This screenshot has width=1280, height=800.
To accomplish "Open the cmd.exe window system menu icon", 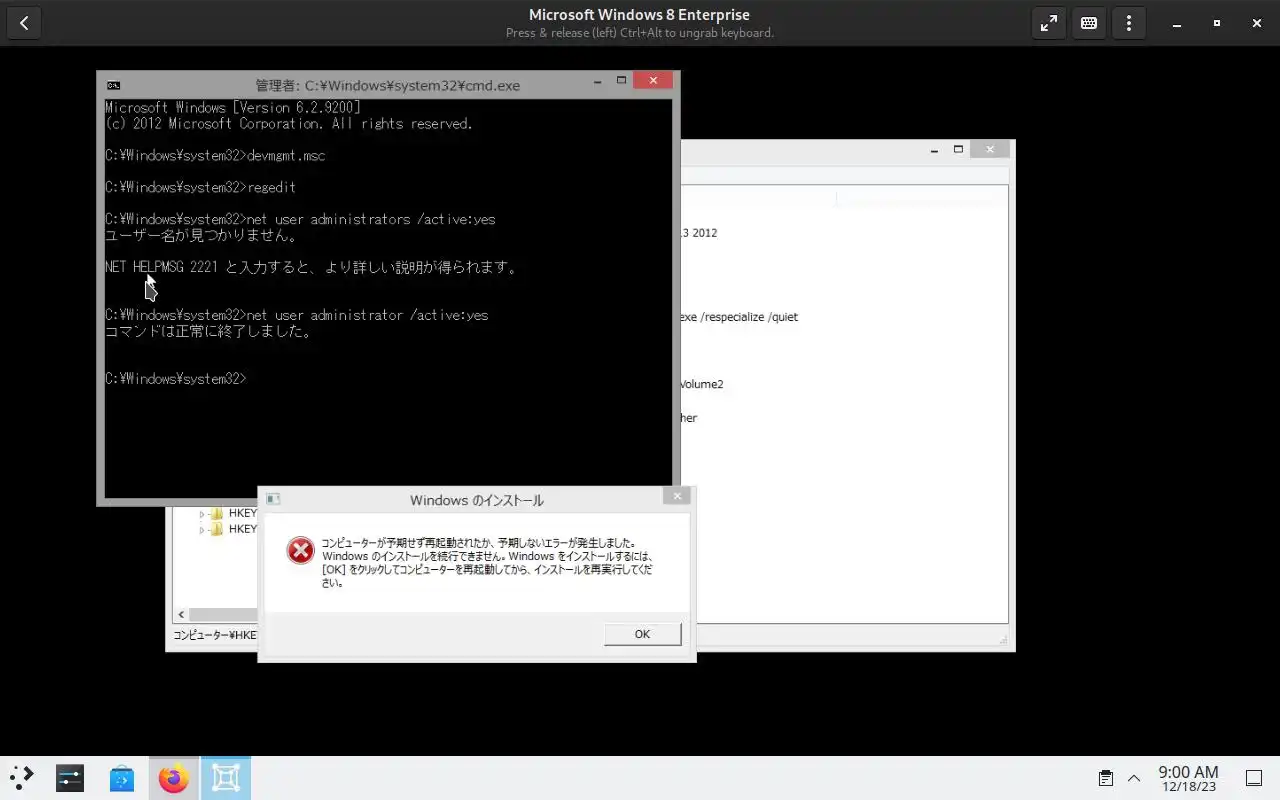I will coord(114,85).
